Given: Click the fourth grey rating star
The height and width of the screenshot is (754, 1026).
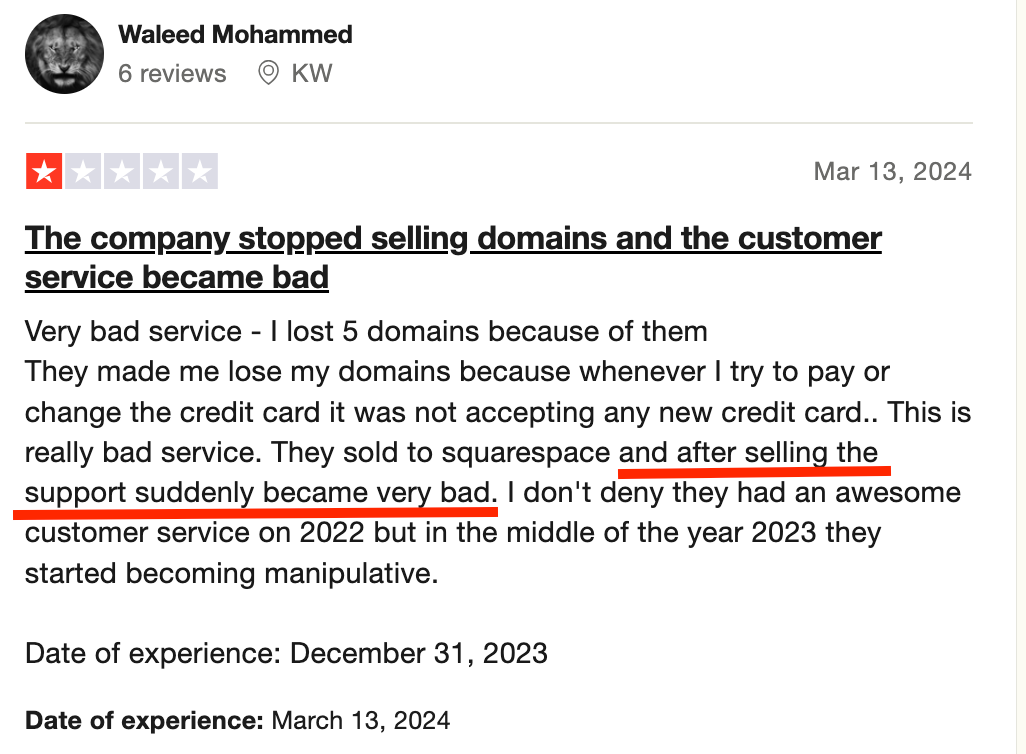Looking at the screenshot, I should 161,171.
